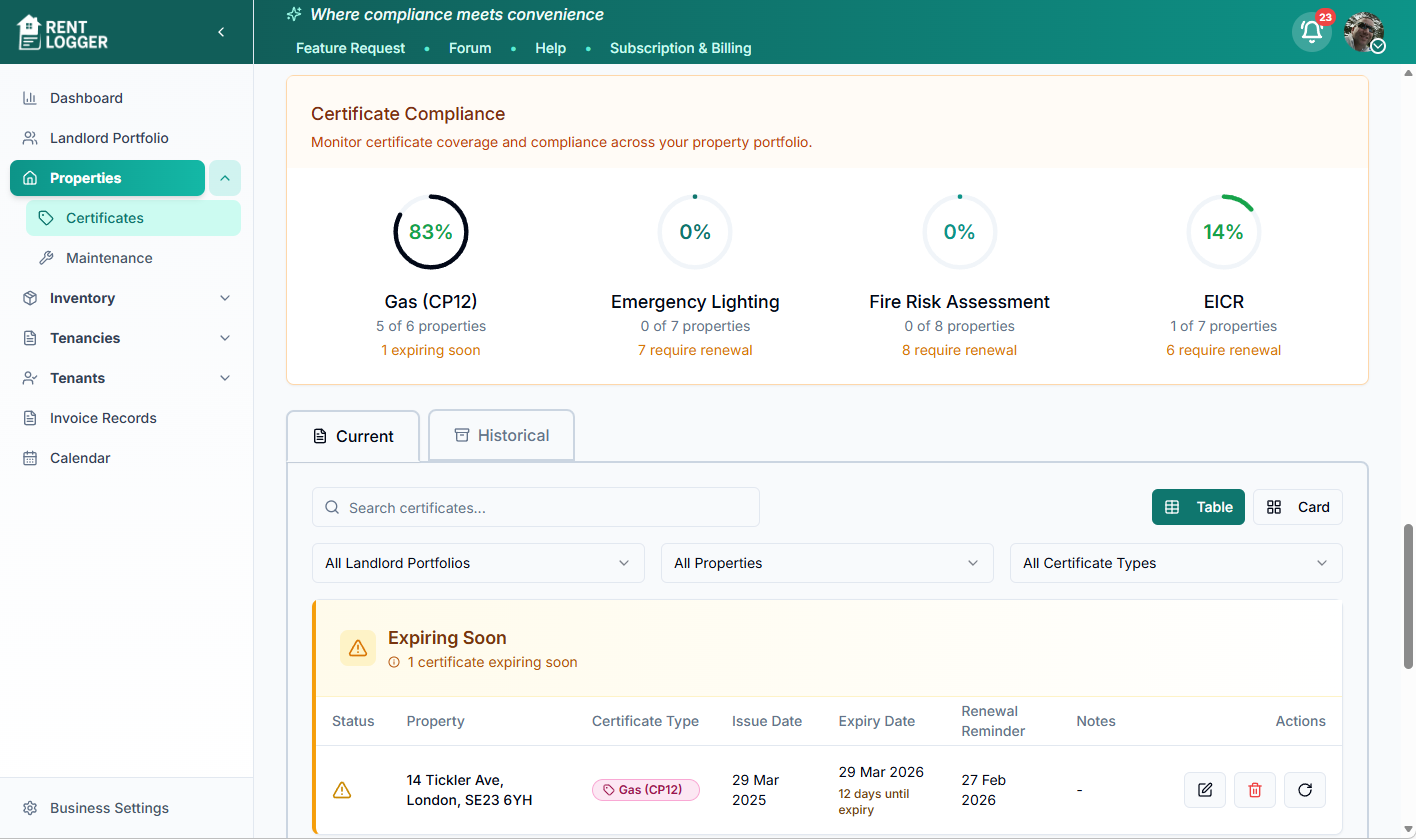Click the EICR 14% progress ring
The width and height of the screenshot is (1416, 839).
pos(1224,231)
